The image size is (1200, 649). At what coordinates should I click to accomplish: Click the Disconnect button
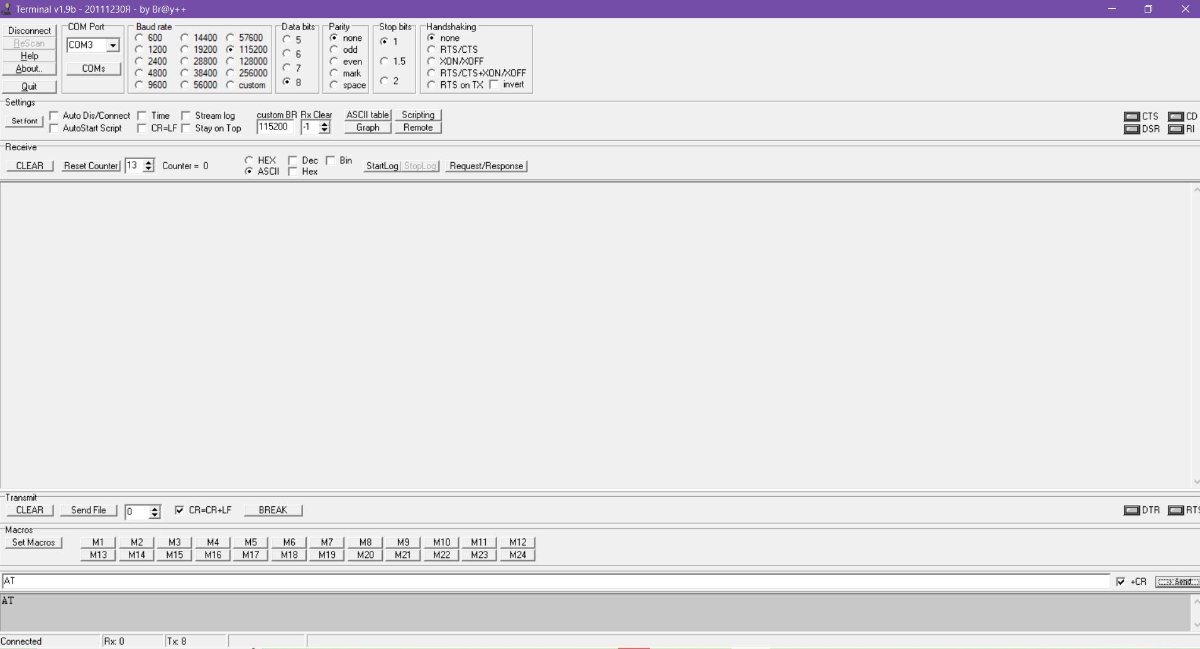pos(30,30)
